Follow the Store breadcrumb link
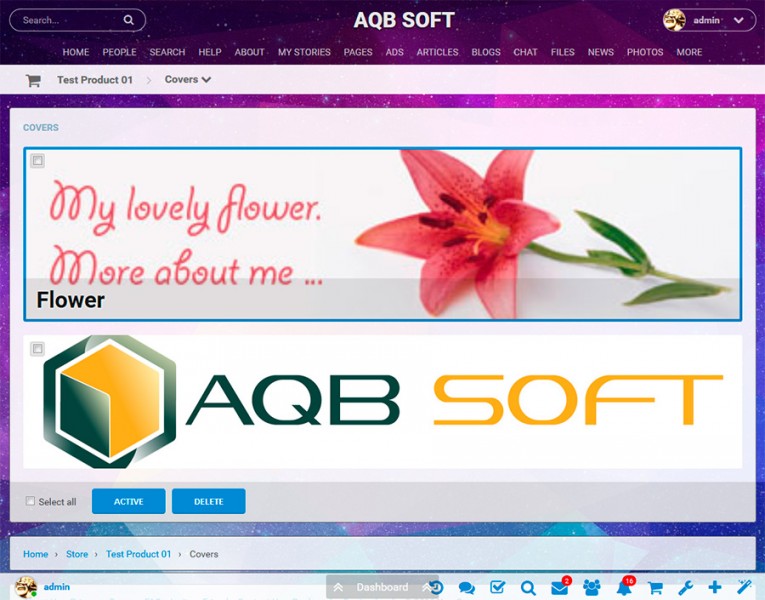Image resolution: width=765 pixels, height=600 pixels. [77, 554]
